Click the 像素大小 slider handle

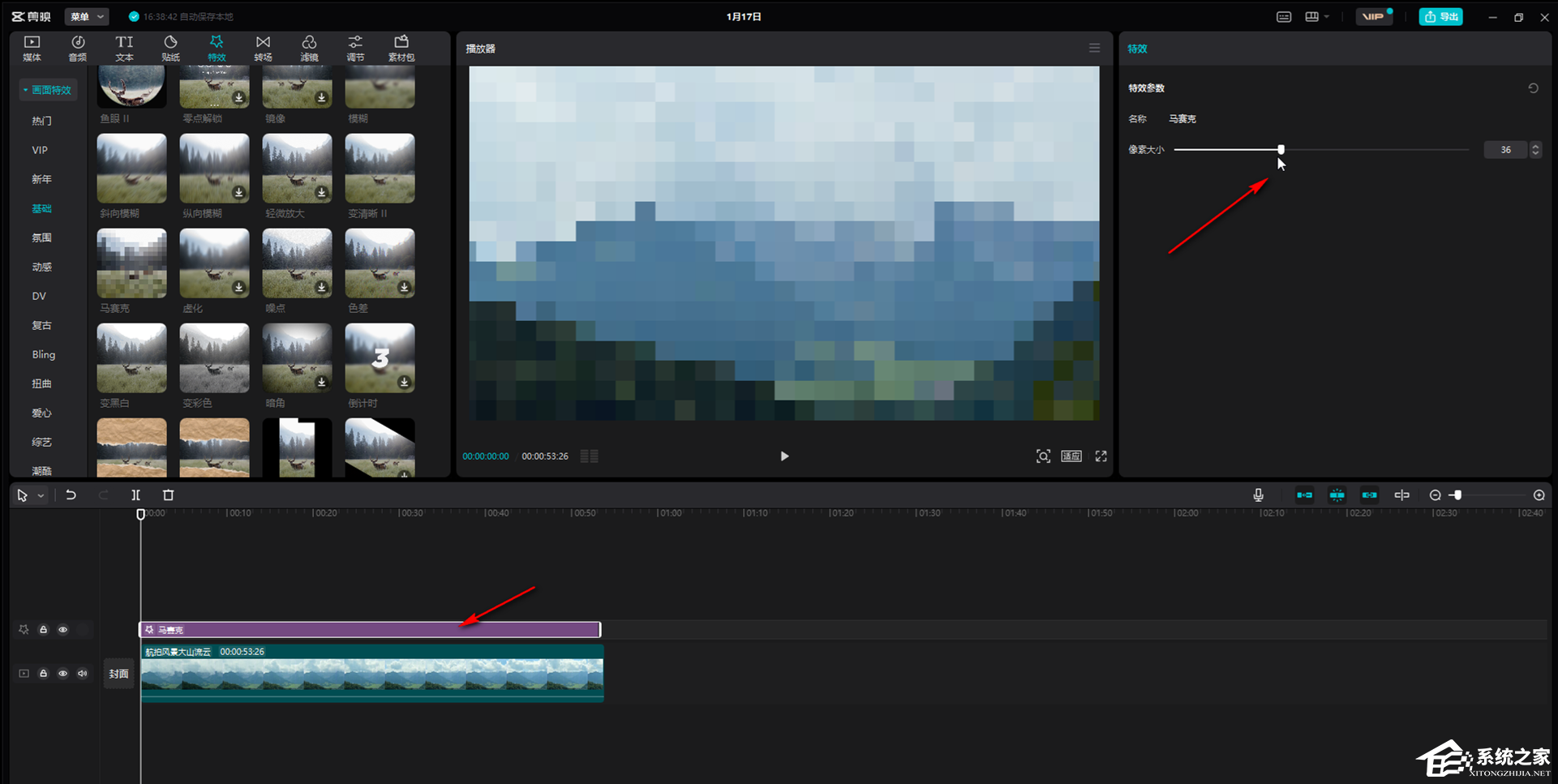1281,150
